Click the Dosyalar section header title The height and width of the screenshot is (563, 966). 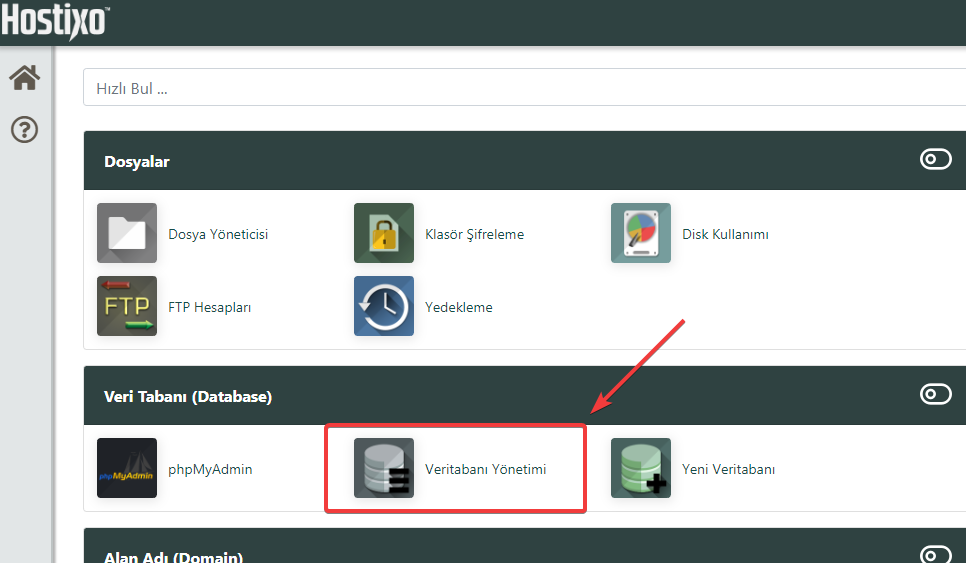coord(137,162)
